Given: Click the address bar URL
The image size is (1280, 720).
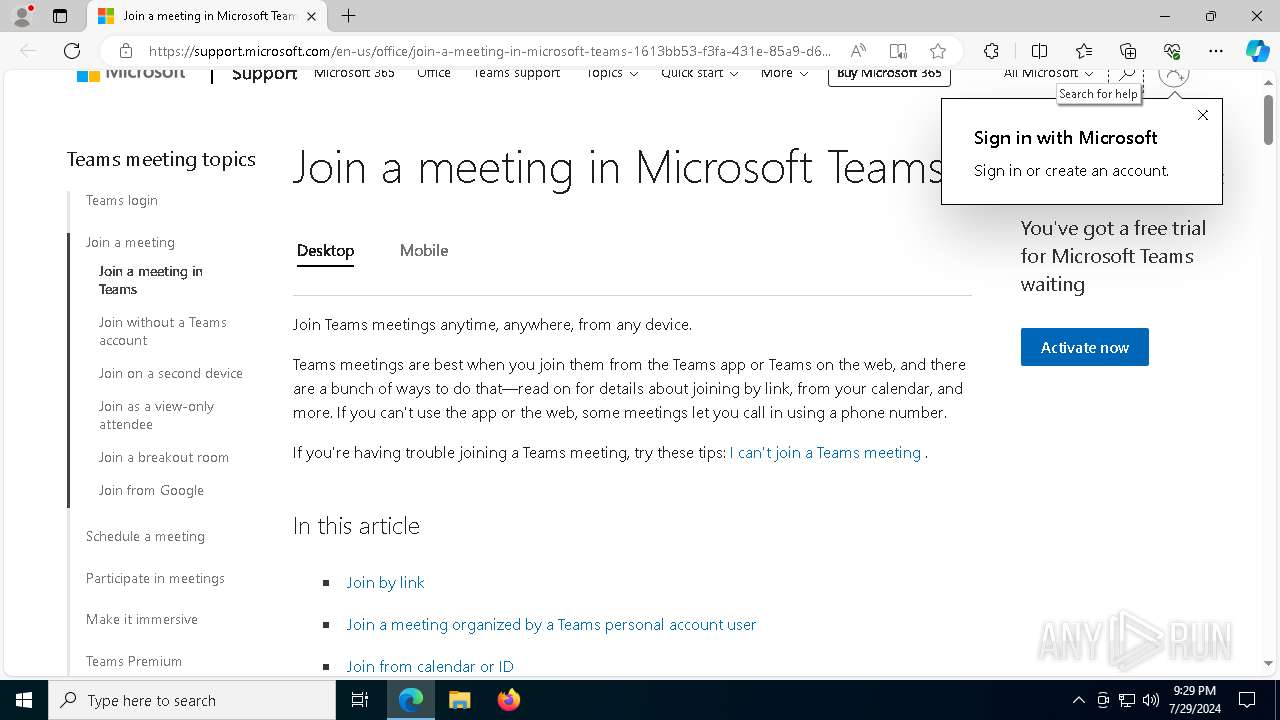Looking at the screenshot, I should point(490,51).
